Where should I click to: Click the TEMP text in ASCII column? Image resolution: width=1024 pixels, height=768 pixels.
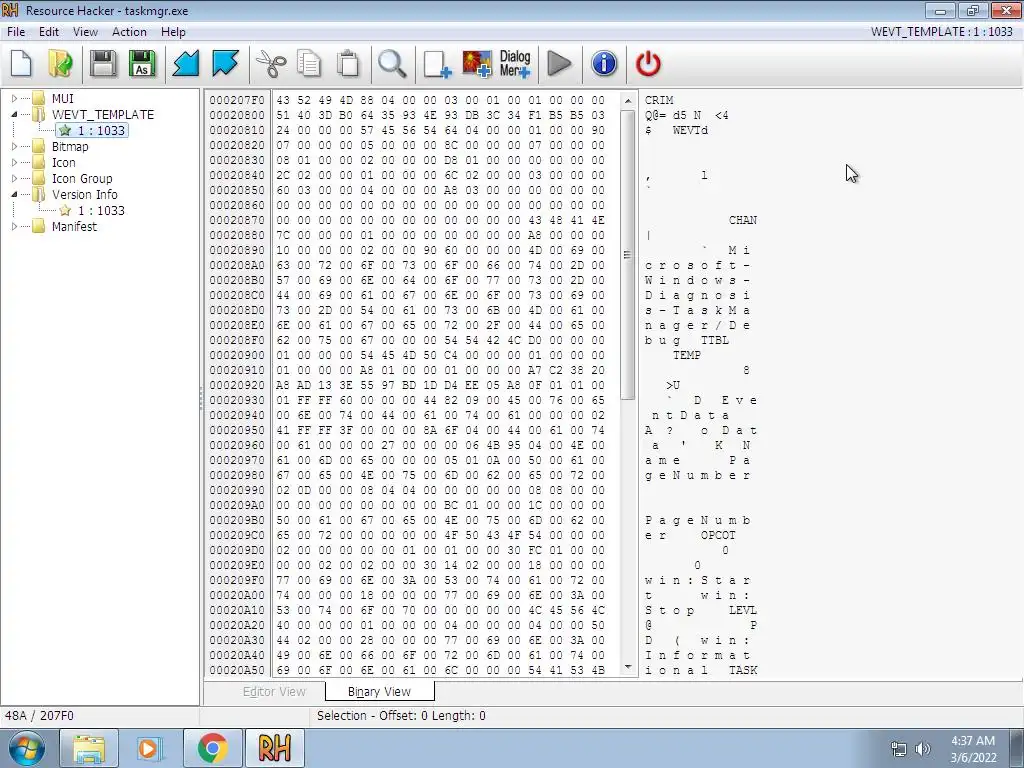coord(687,355)
